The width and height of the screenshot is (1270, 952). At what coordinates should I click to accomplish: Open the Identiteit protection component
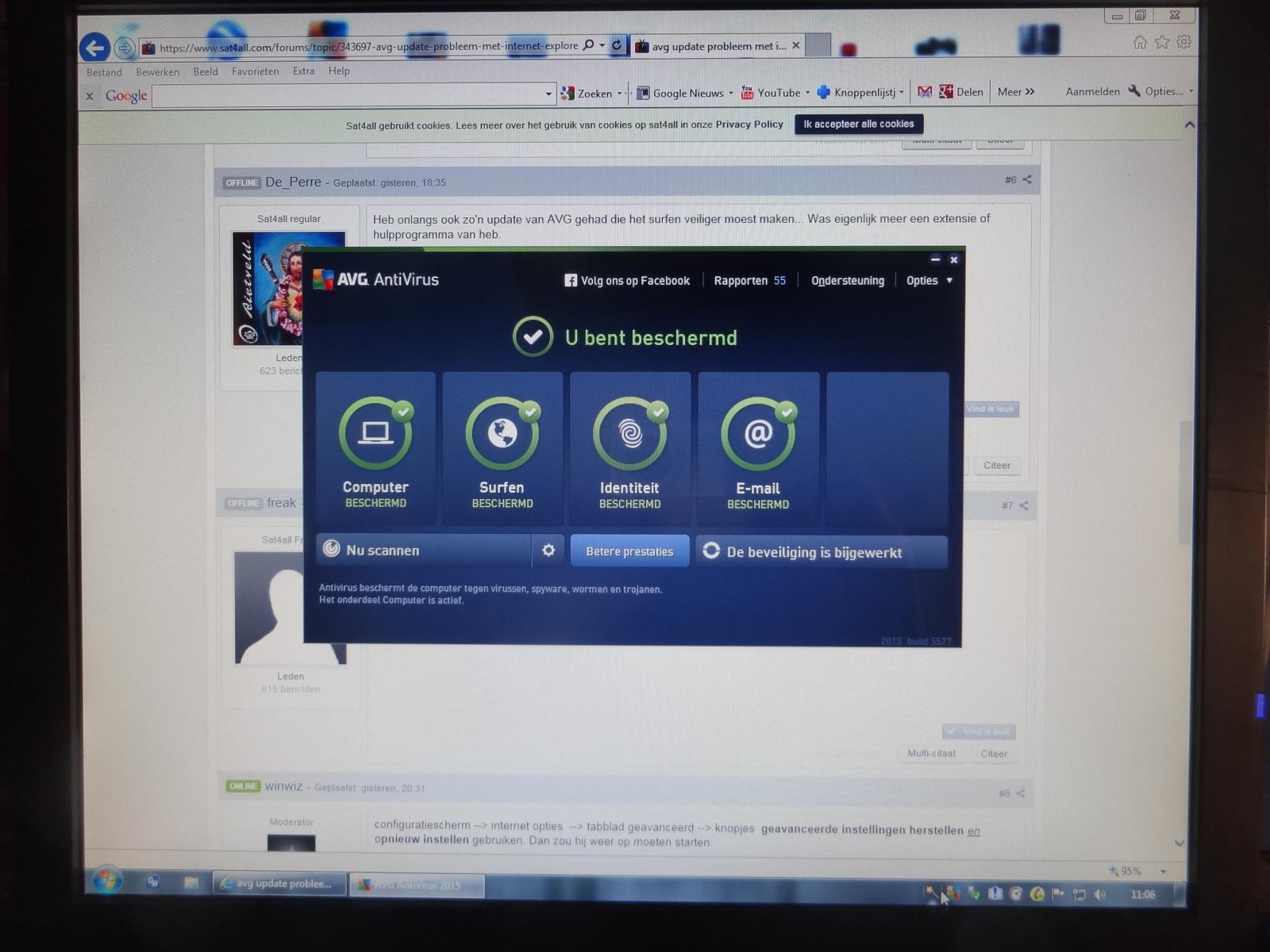pos(630,448)
